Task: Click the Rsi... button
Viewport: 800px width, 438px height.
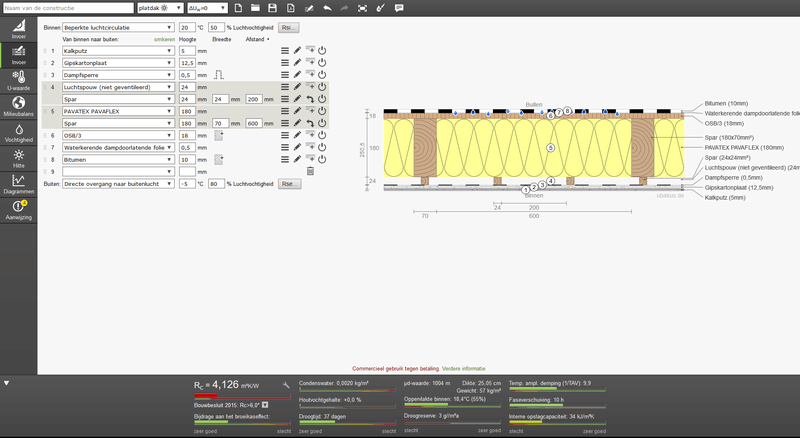Action: [x=289, y=28]
